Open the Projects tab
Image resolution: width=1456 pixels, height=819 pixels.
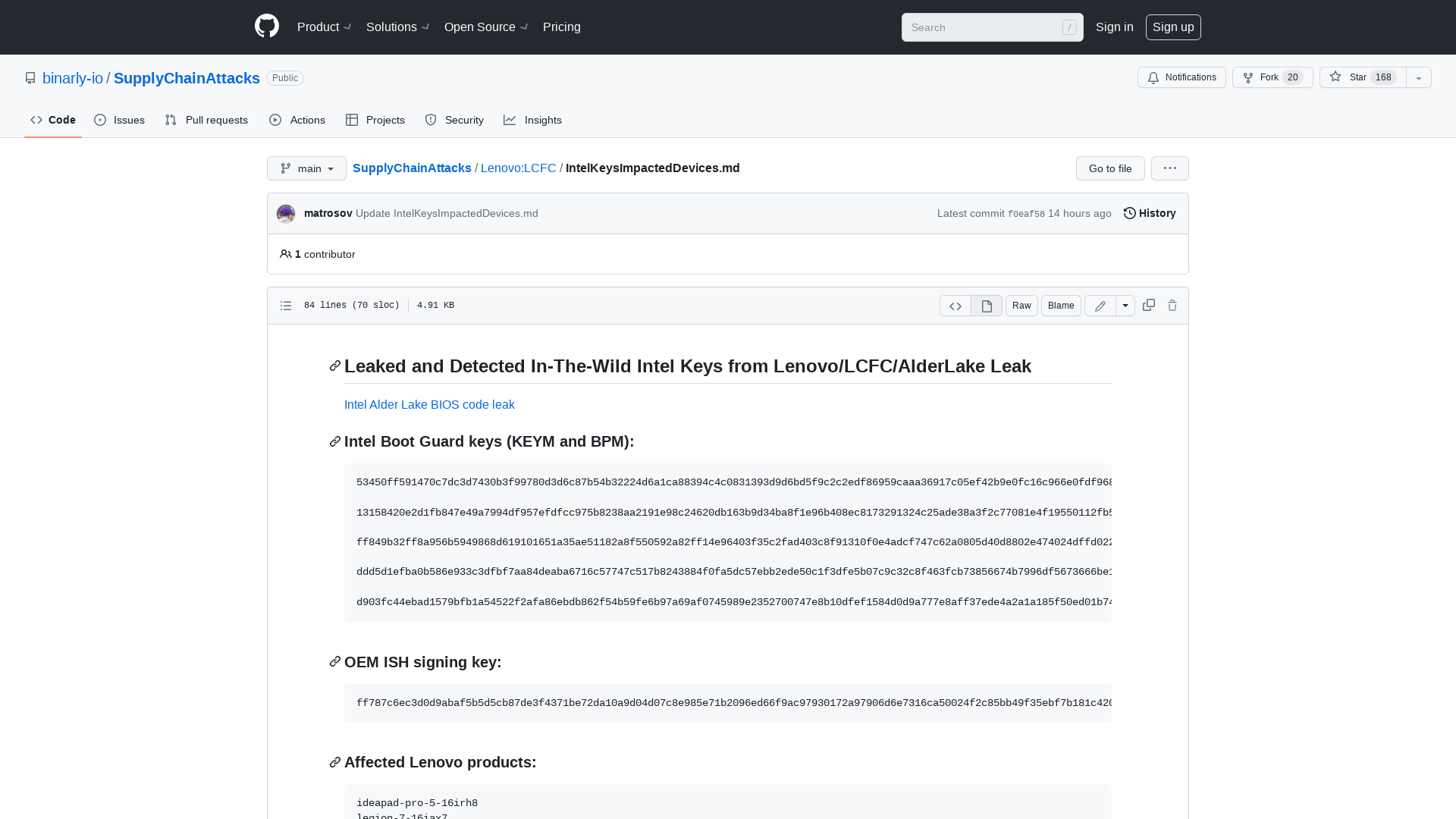tap(375, 120)
